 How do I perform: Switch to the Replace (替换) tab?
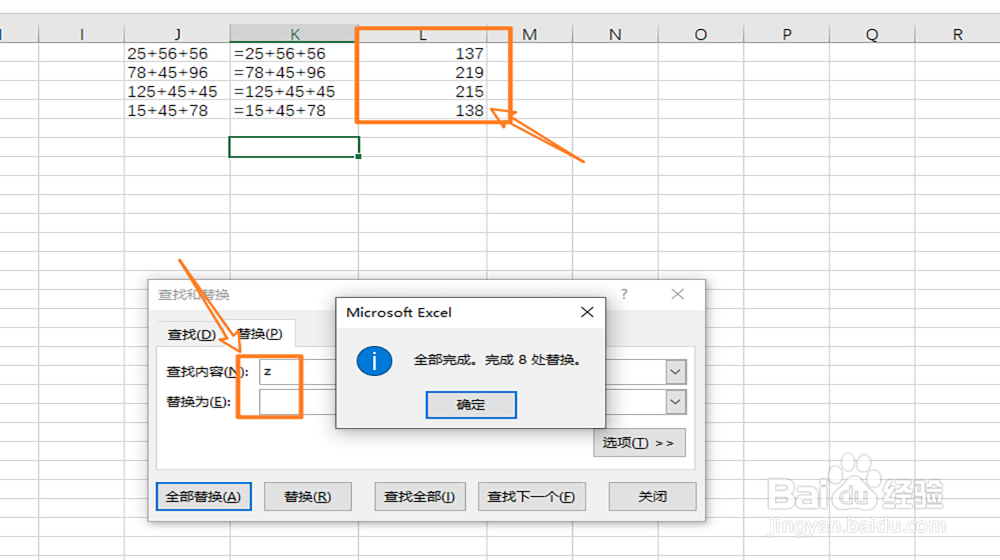(x=260, y=334)
